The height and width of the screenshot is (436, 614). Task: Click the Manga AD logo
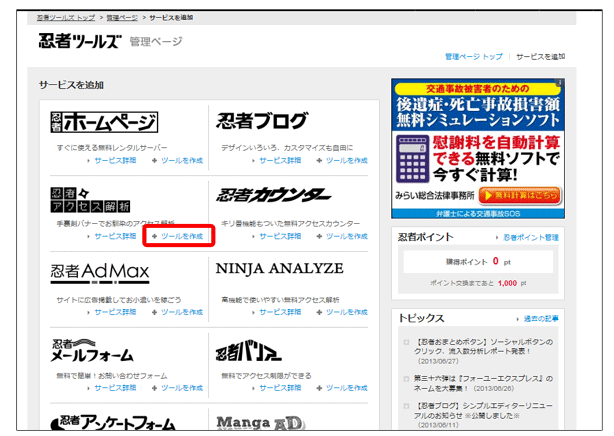click(260, 423)
